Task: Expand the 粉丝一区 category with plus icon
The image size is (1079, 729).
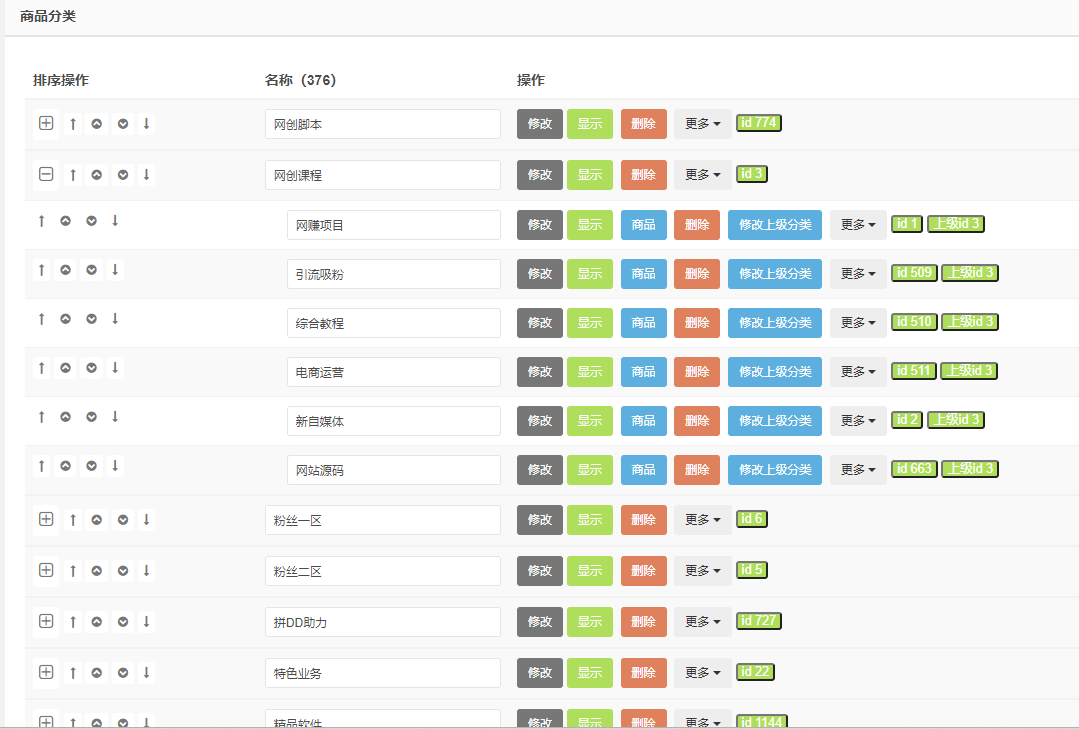Action: click(x=46, y=520)
